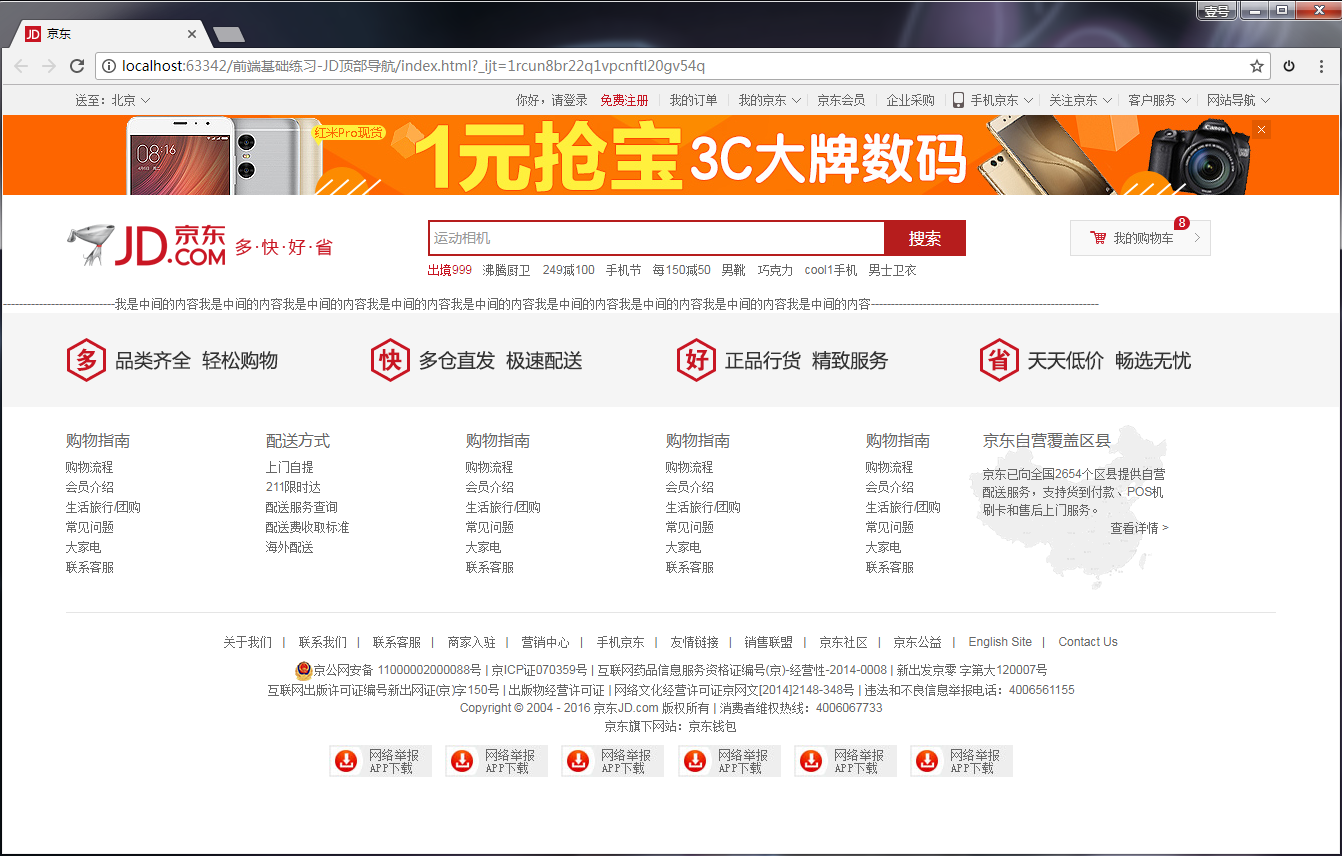Click the police badge icon near 京公网安备
This screenshot has height=856, width=1342.
(303, 669)
